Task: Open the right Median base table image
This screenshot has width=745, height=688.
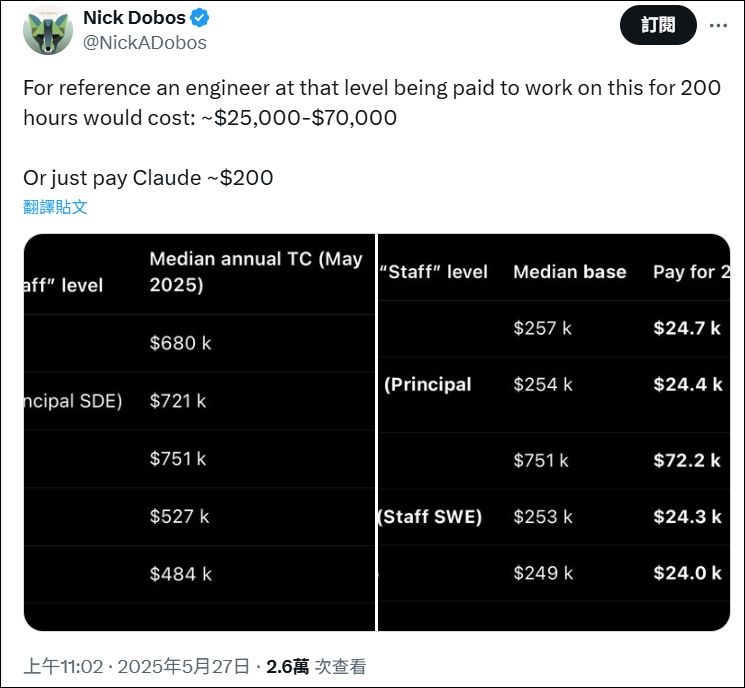Action: click(554, 432)
